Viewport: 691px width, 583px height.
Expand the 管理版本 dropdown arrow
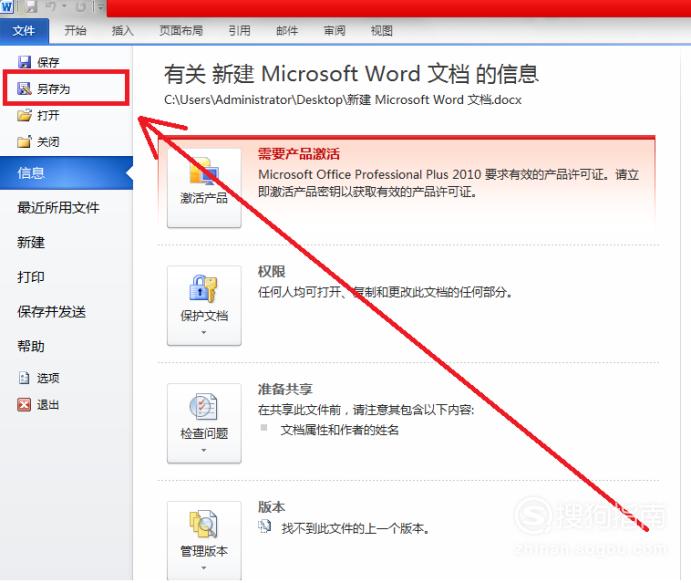(x=204, y=568)
